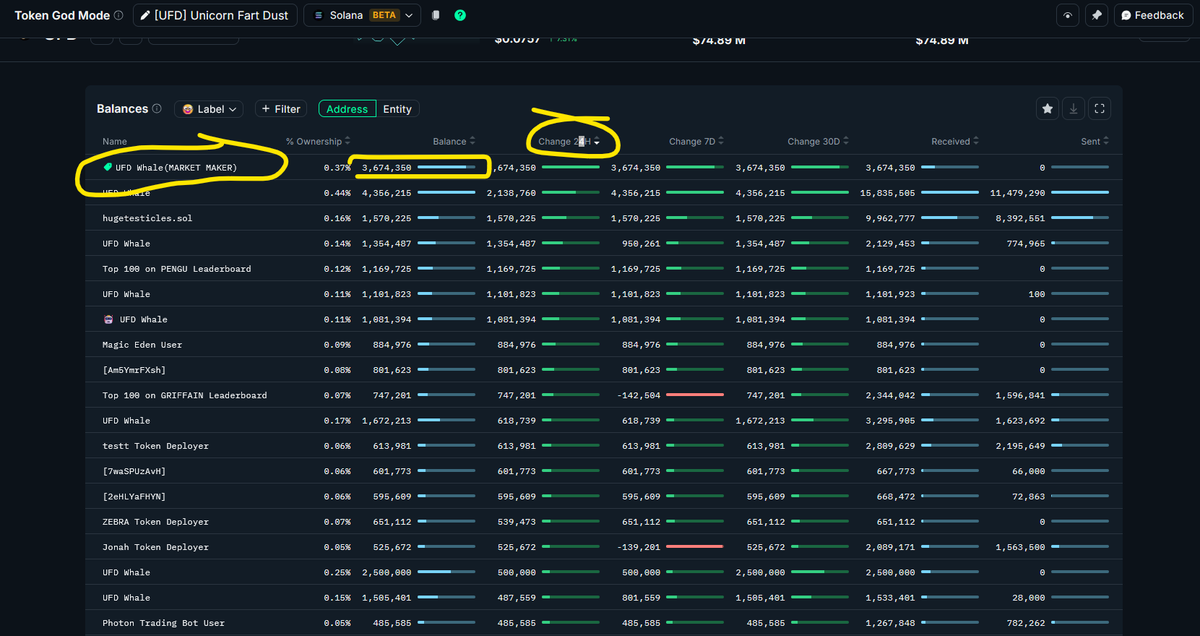The height and width of the screenshot is (636, 1200).
Task: Click the 1,570,225 balance of hugetesticles.sol
Action: (386, 218)
